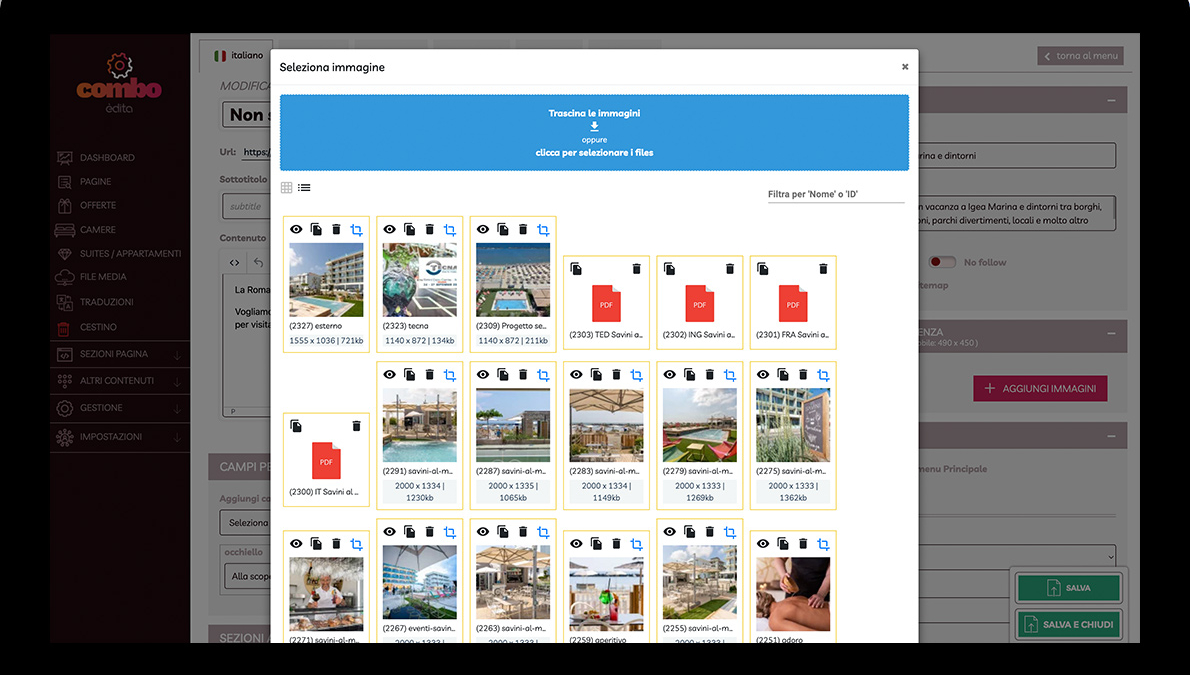Expand the Altri Contenuti sidebar section

click(x=120, y=380)
